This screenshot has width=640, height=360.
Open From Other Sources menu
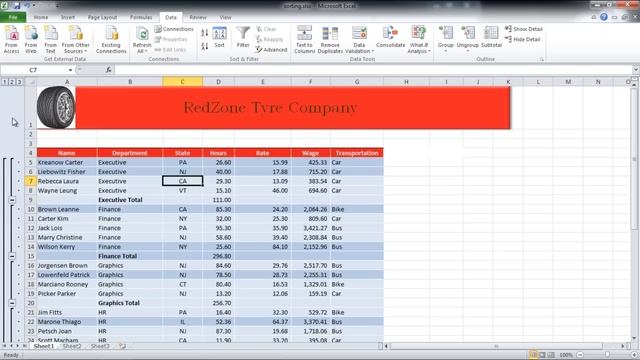click(x=76, y=39)
